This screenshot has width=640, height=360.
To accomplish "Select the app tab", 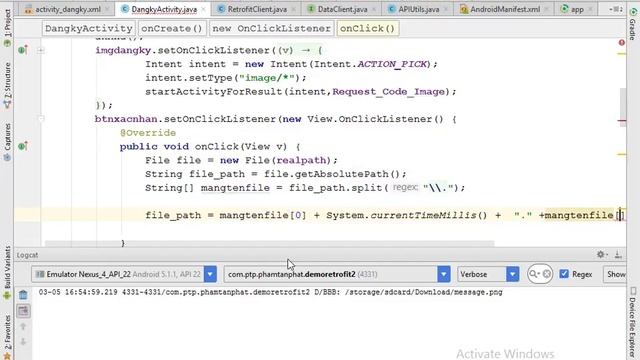I will (x=577, y=9).
